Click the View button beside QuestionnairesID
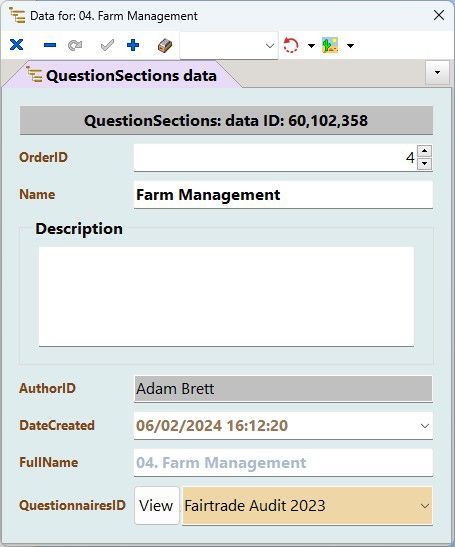The height and width of the screenshot is (547, 455). (156, 505)
